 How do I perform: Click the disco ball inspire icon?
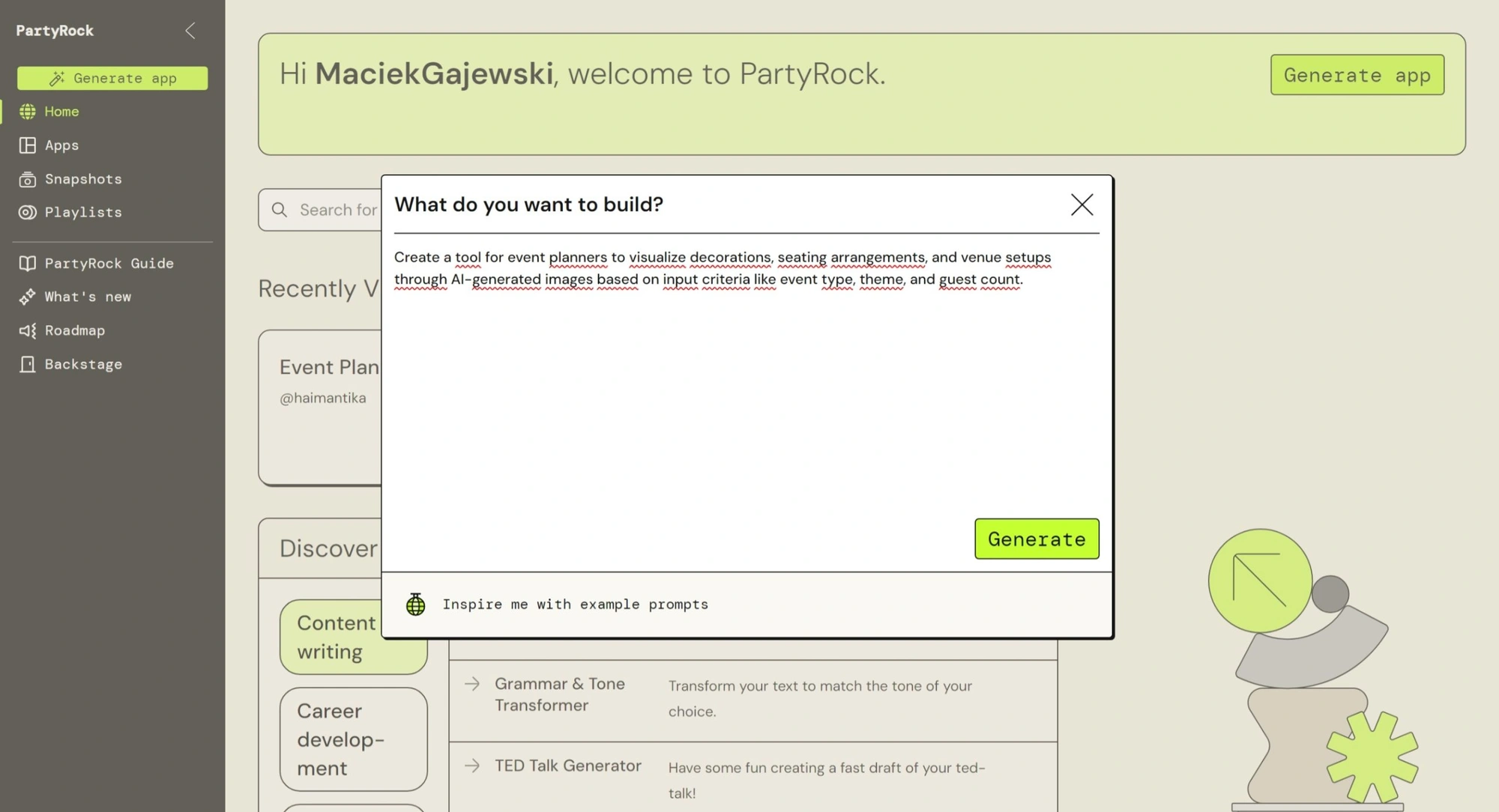[x=415, y=604]
